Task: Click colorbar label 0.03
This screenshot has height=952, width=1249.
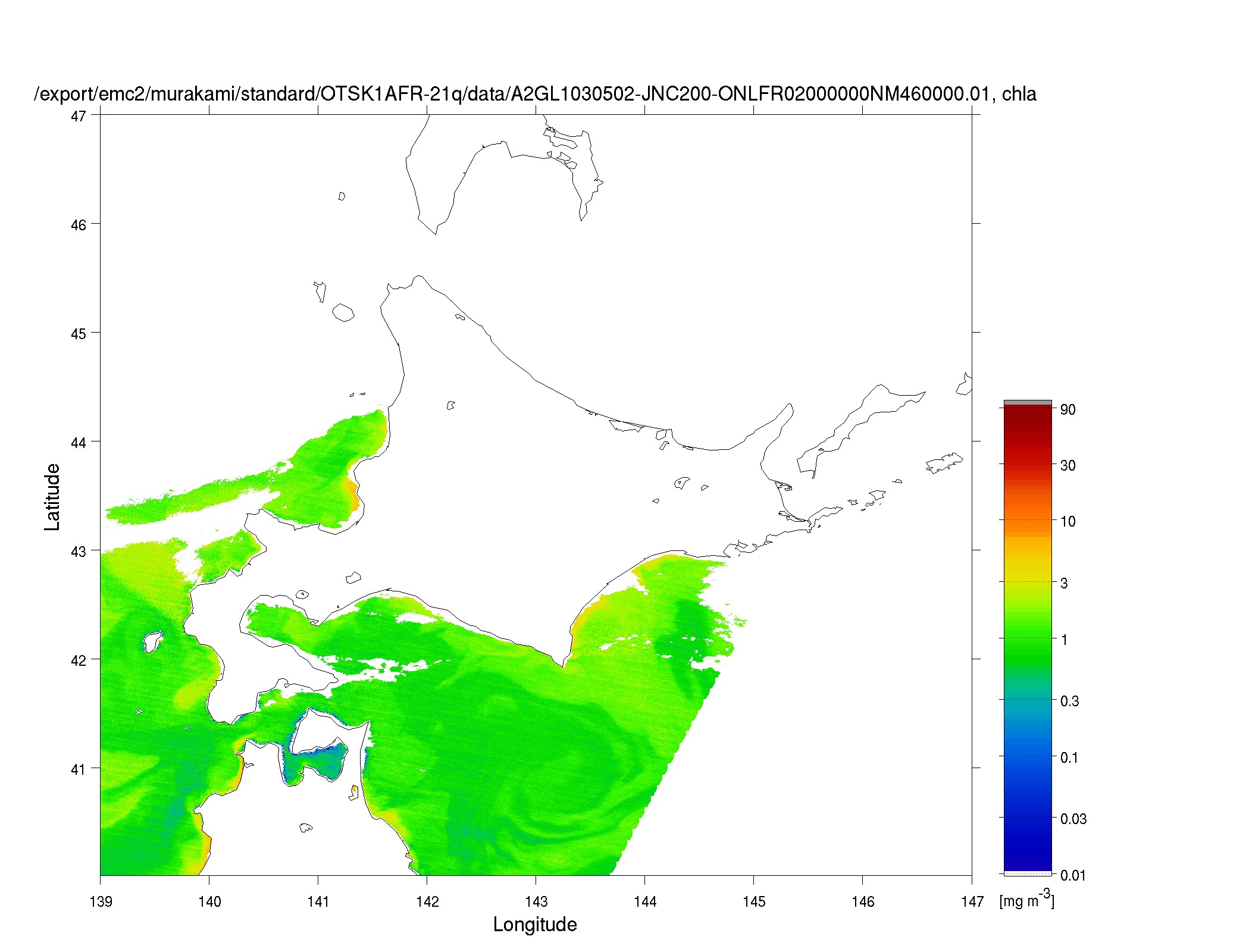Action: (1073, 819)
